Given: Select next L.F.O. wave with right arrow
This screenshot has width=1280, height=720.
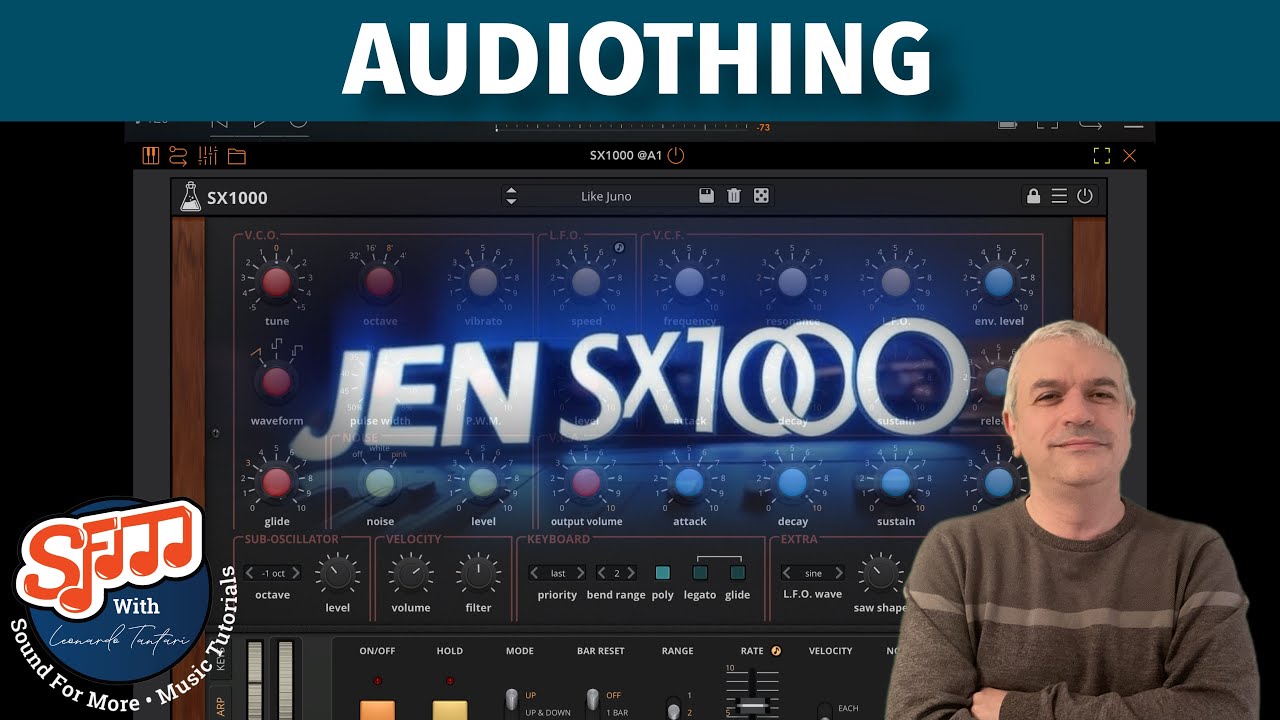Looking at the screenshot, I should click(838, 573).
